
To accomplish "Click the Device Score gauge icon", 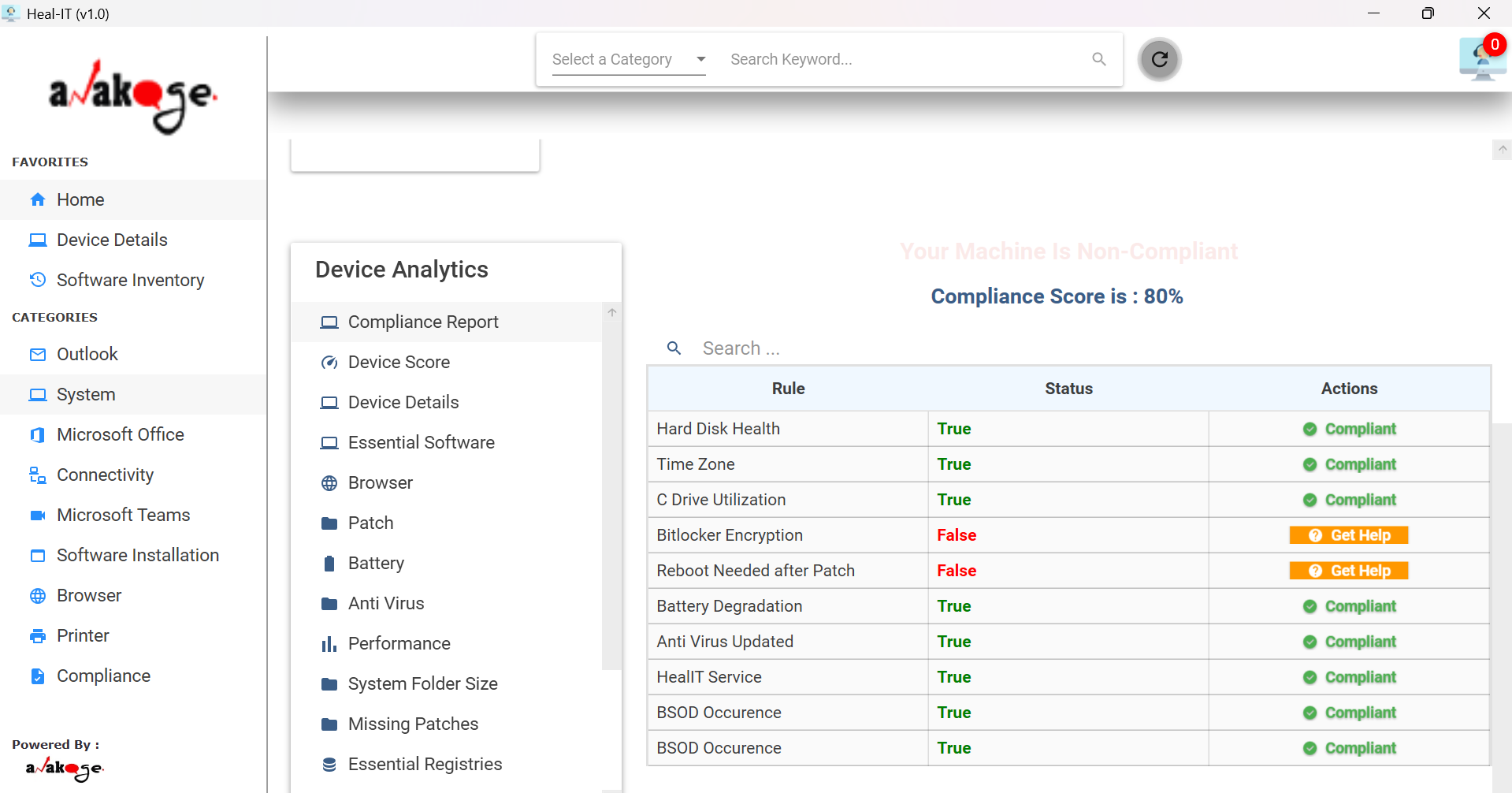I will pos(329,363).
